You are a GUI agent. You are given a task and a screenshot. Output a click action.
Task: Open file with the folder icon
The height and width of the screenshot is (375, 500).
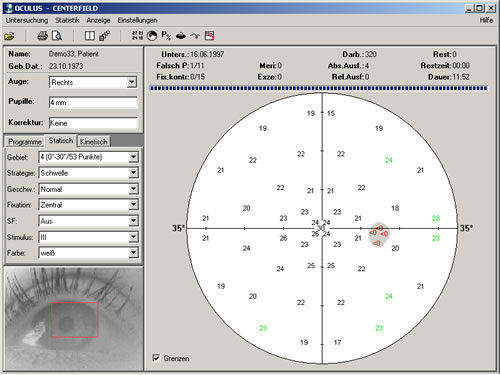pyautogui.click(x=9, y=36)
